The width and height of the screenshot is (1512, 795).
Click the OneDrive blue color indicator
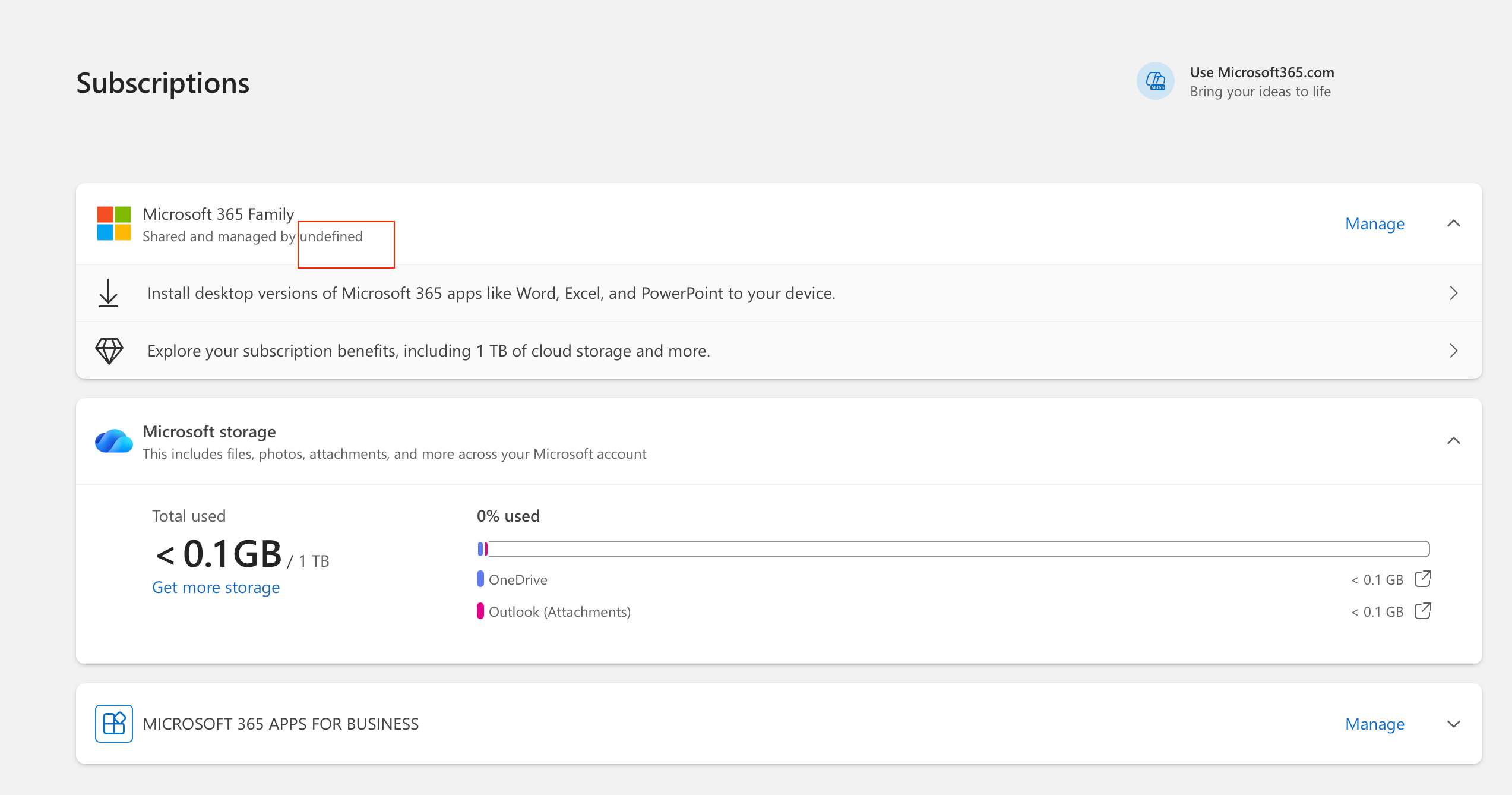[480, 579]
